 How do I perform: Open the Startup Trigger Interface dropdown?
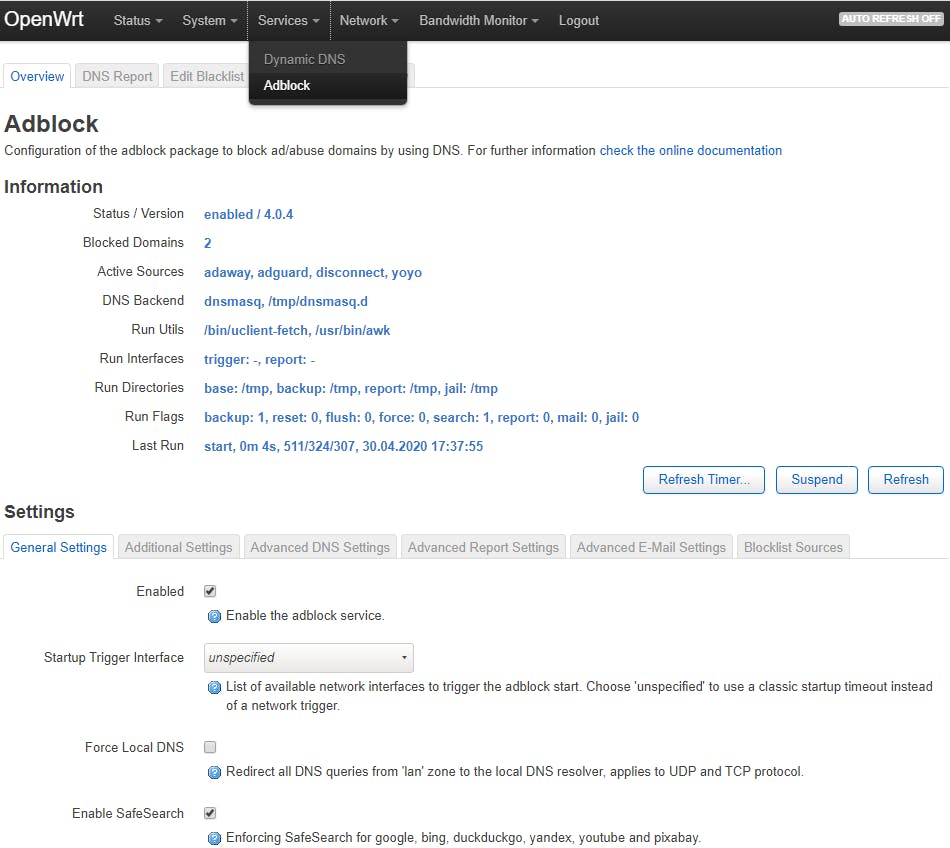[308, 658]
